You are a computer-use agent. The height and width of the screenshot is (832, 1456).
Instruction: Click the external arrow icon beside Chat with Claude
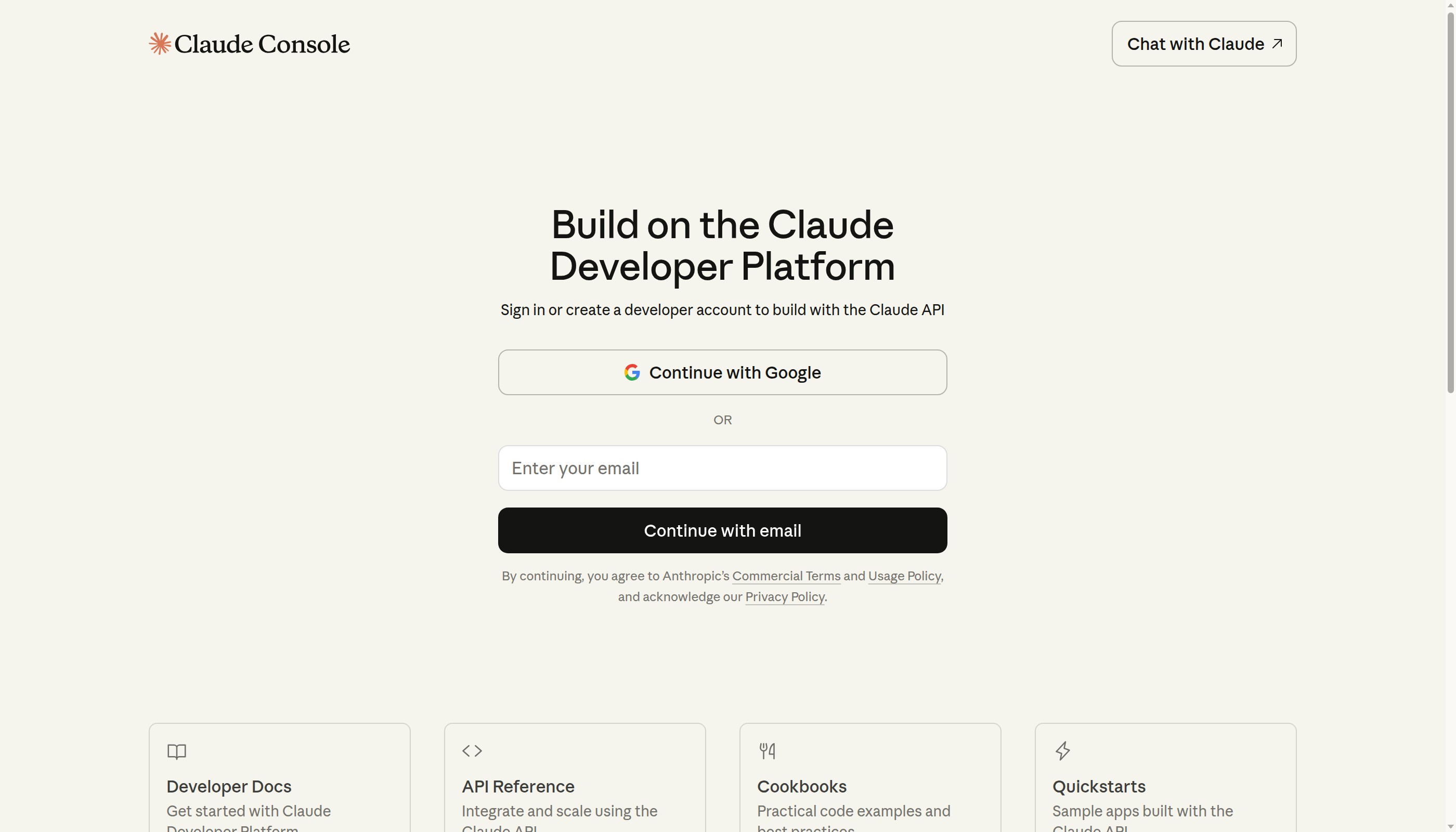click(x=1277, y=44)
